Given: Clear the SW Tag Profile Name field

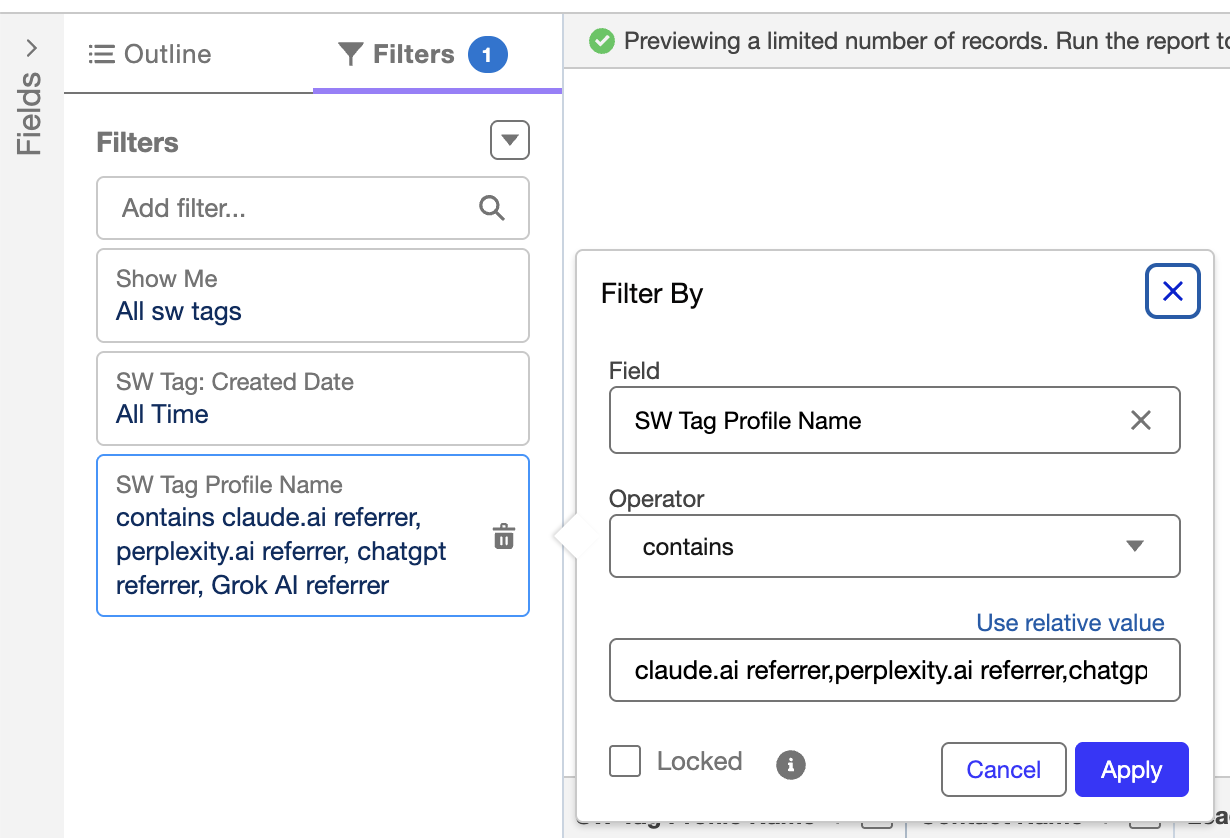Looking at the screenshot, I should (x=1140, y=421).
